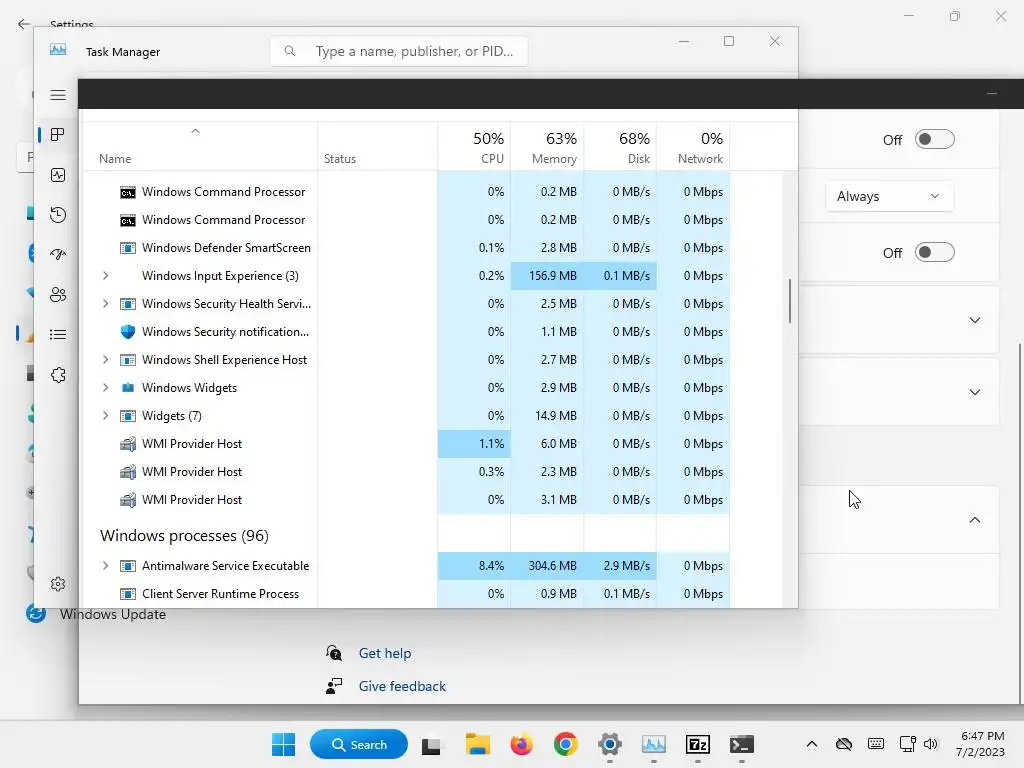Expand the settings section below the Off toggles
The height and width of the screenshot is (768, 1024).
pyautogui.click(x=974, y=320)
